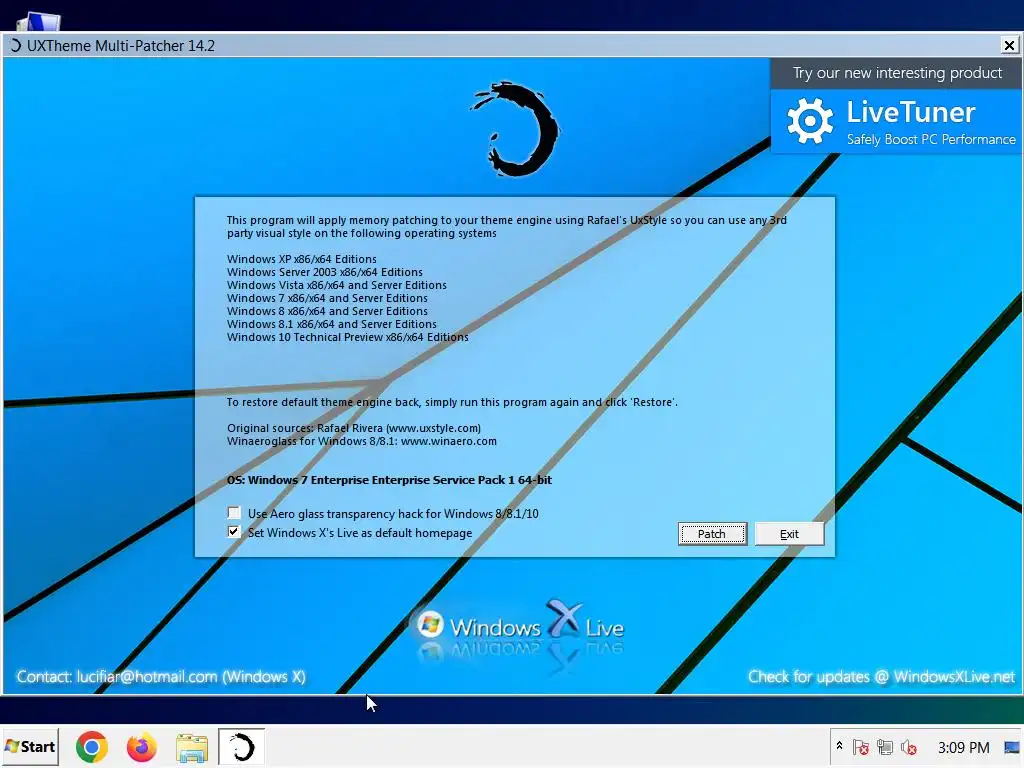
Task: Click 'Original sources: Rafael Rivera' line
Action: click(354, 428)
